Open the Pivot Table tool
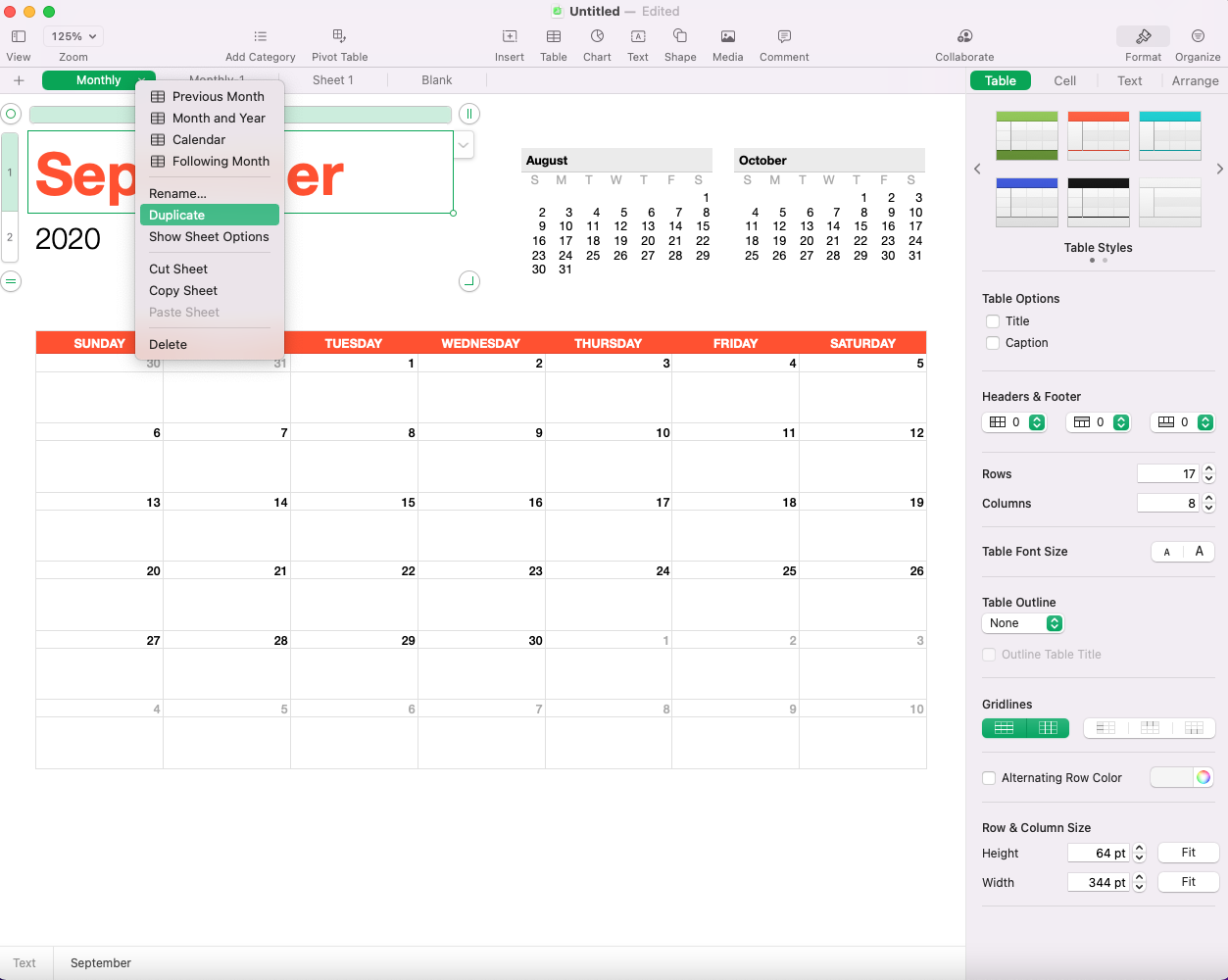 coord(339,44)
